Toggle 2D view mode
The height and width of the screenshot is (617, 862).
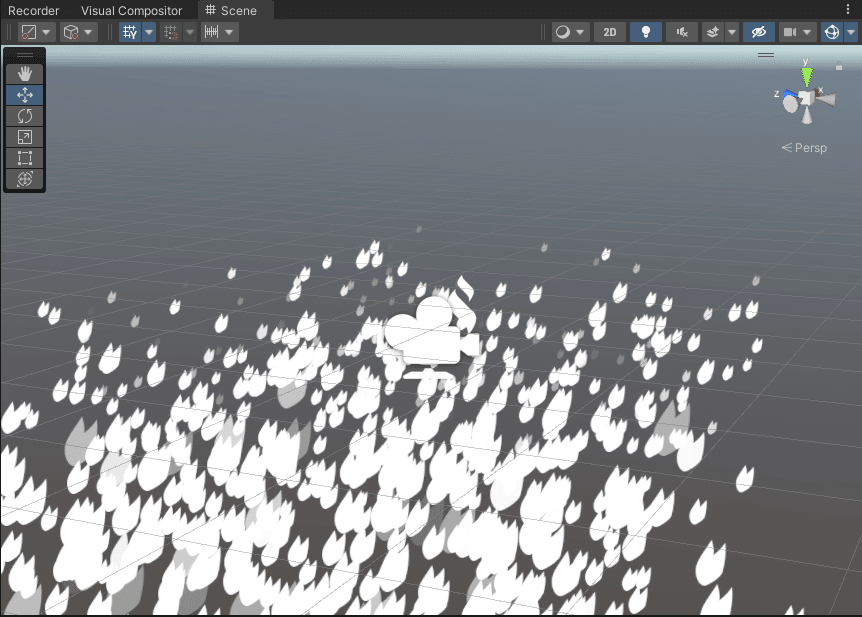pos(610,32)
